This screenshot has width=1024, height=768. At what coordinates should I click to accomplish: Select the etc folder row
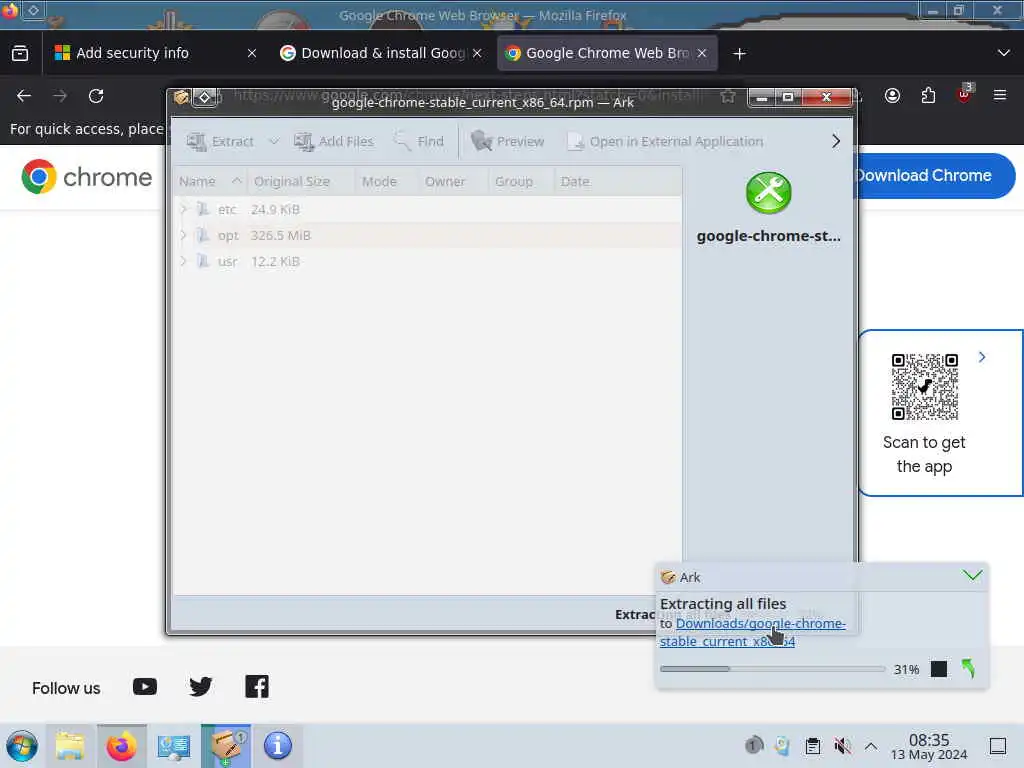tap(428, 209)
